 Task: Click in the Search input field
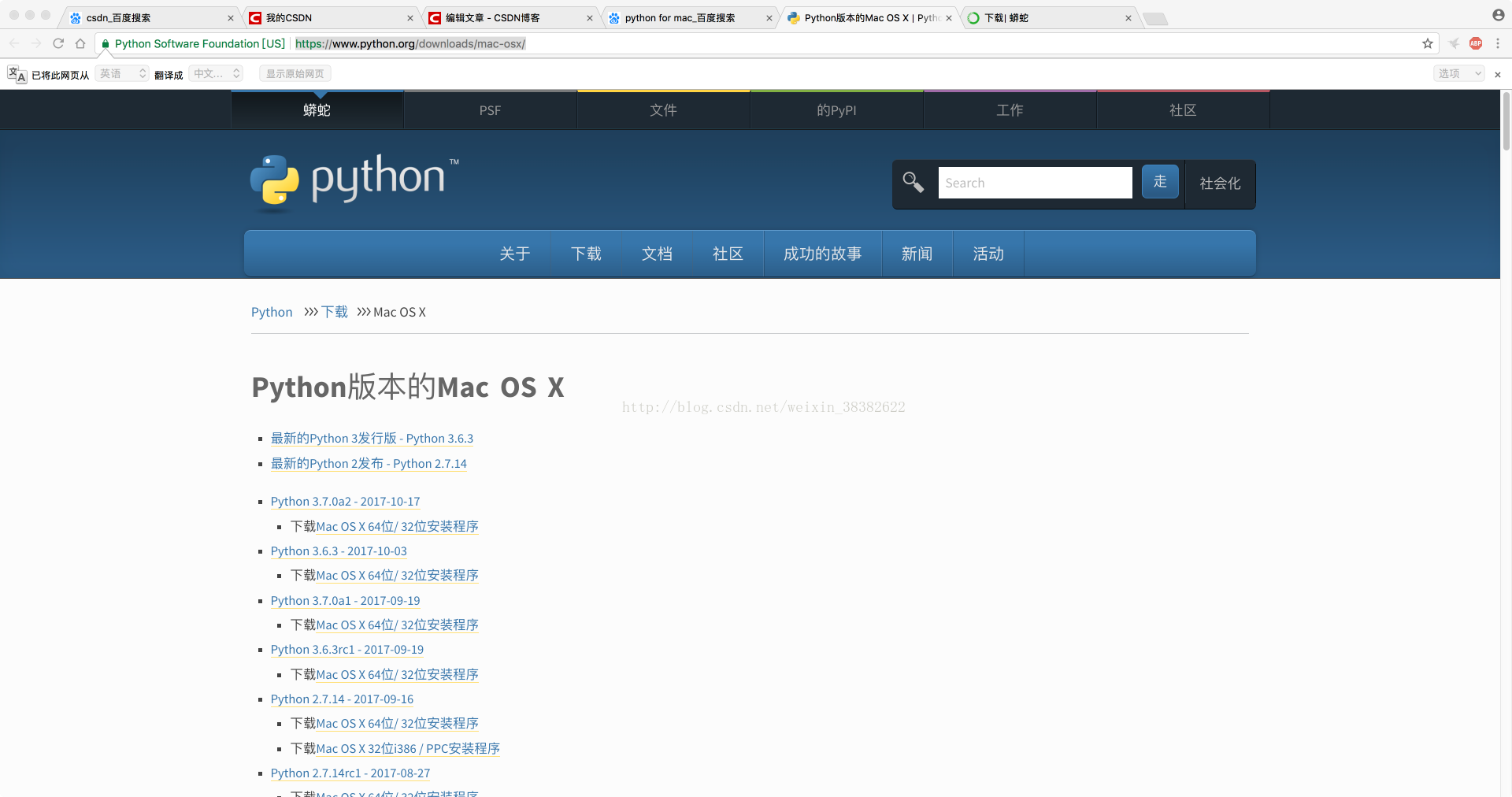(x=1035, y=183)
